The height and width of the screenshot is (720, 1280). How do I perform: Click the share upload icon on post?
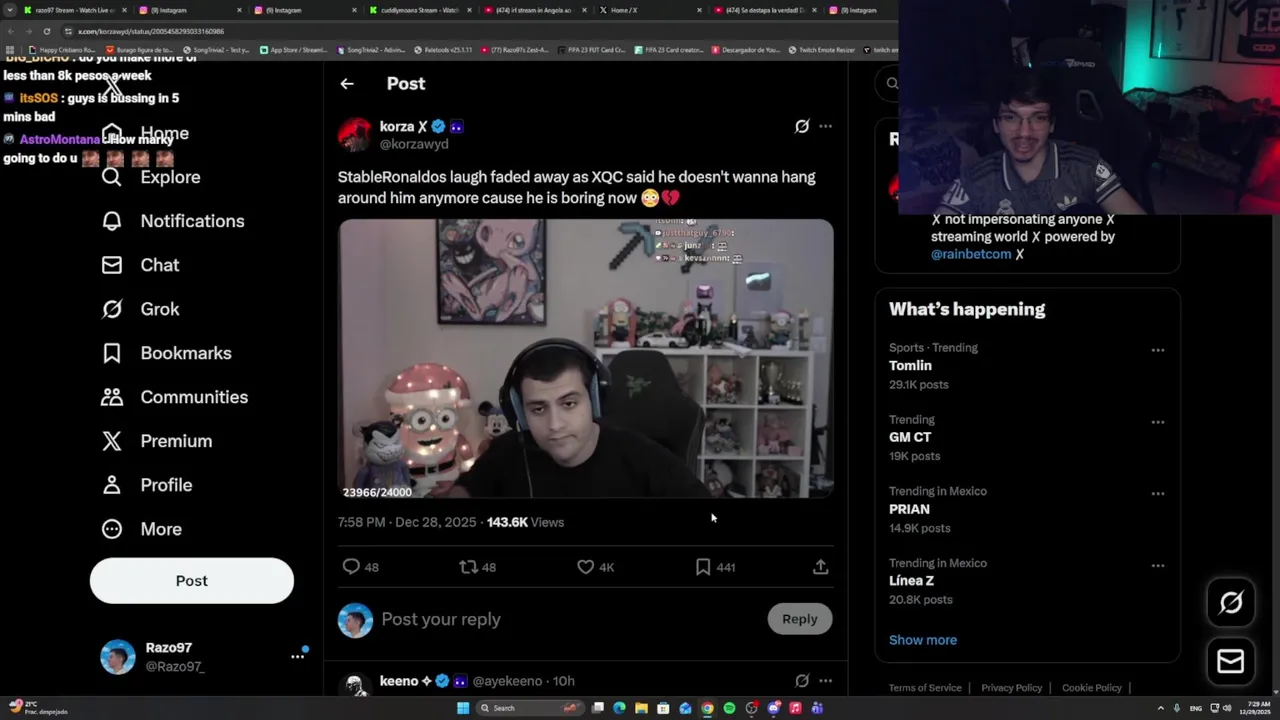(820, 567)
